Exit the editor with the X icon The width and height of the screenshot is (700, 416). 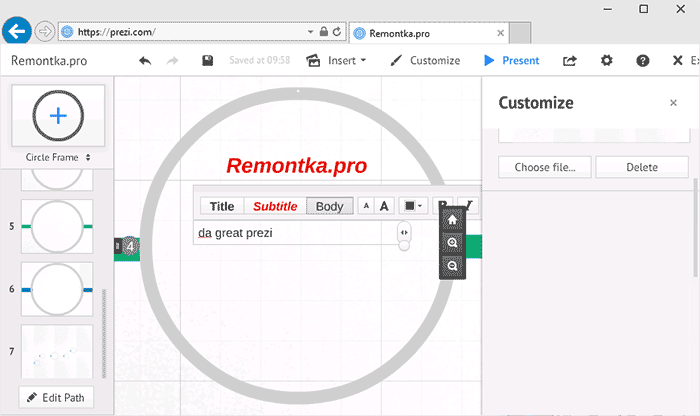(x=678, y=60)
